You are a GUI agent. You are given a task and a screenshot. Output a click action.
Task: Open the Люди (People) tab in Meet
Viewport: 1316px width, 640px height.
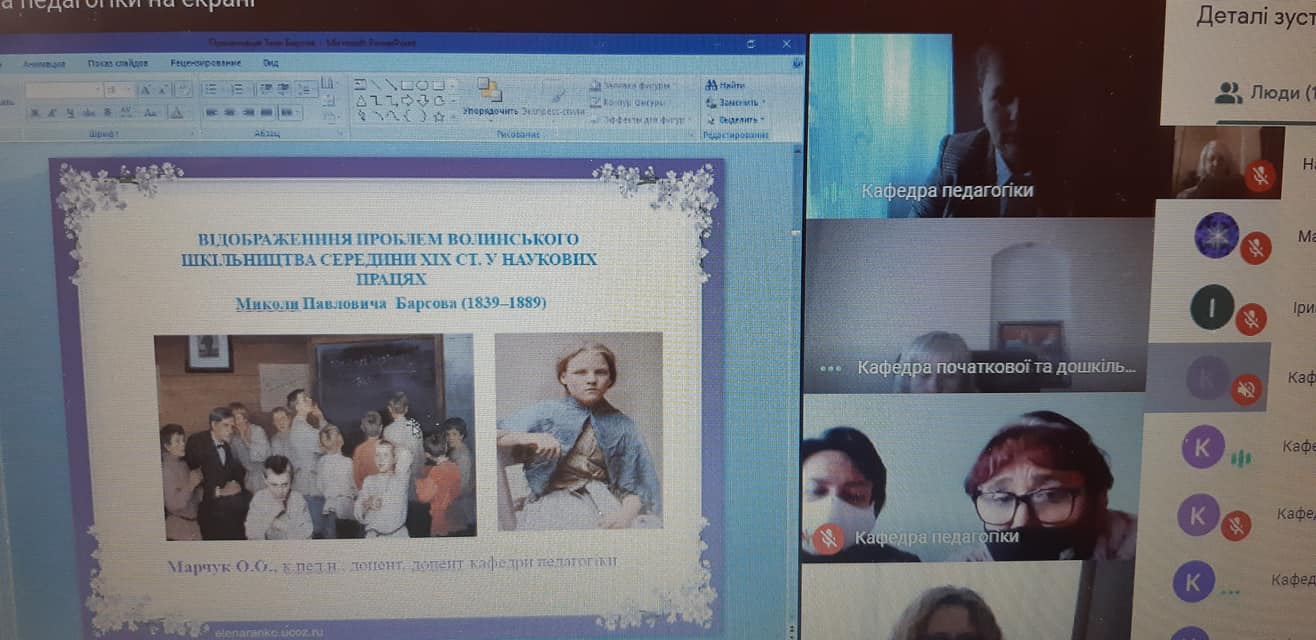point(1264,93)
